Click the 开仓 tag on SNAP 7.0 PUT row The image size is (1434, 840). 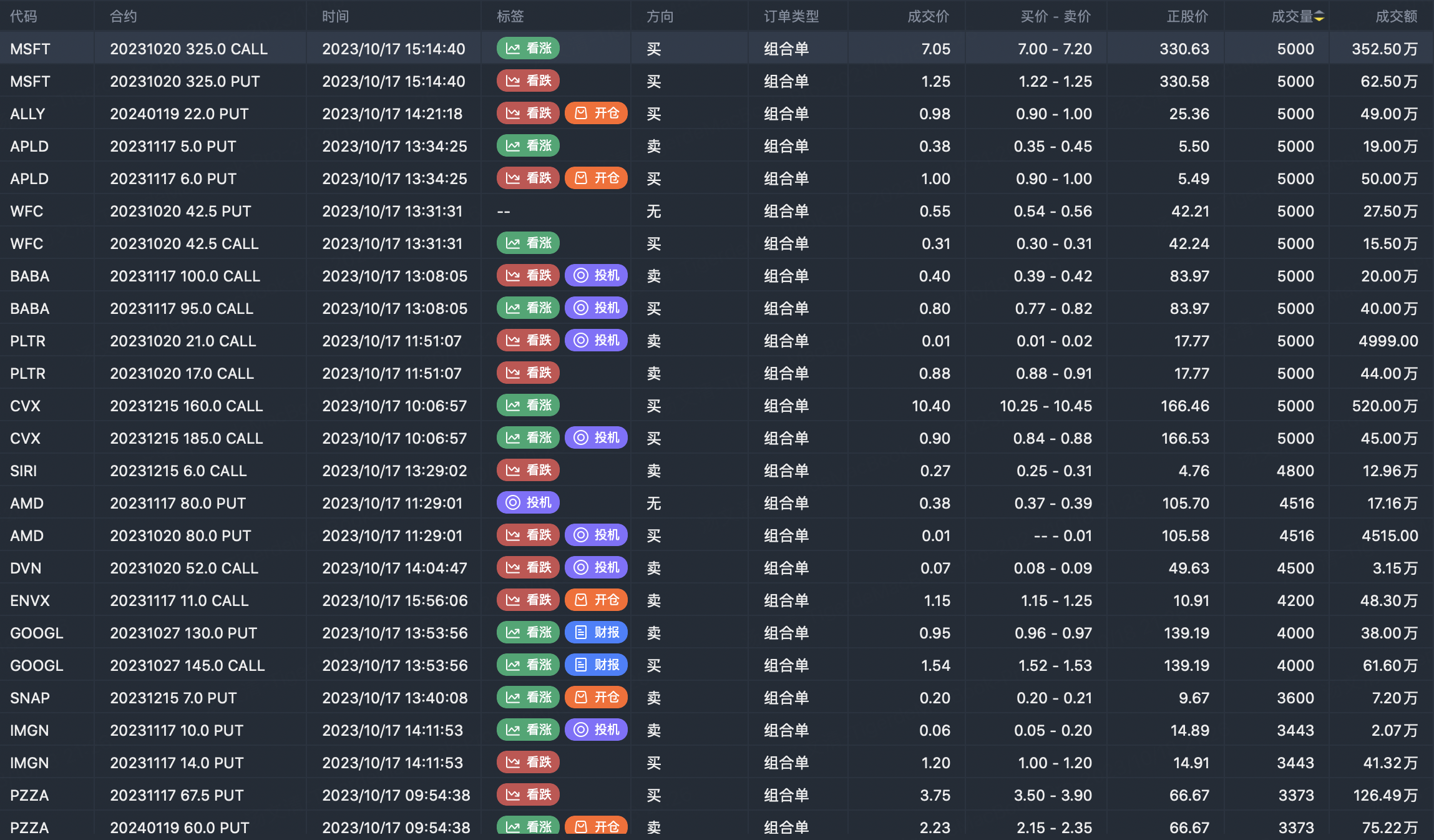point(596,697)
